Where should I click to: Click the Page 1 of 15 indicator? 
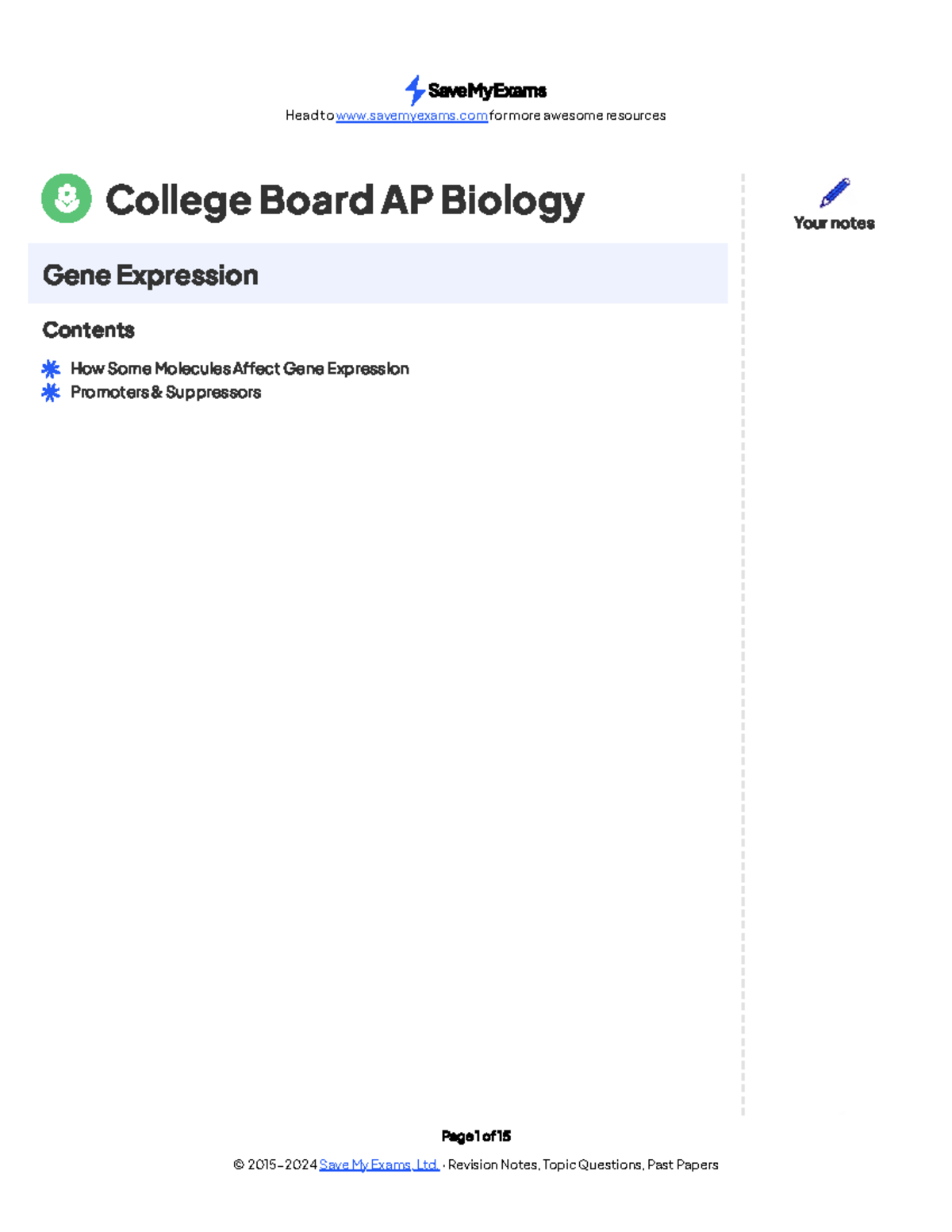(x=476, y=1136)
